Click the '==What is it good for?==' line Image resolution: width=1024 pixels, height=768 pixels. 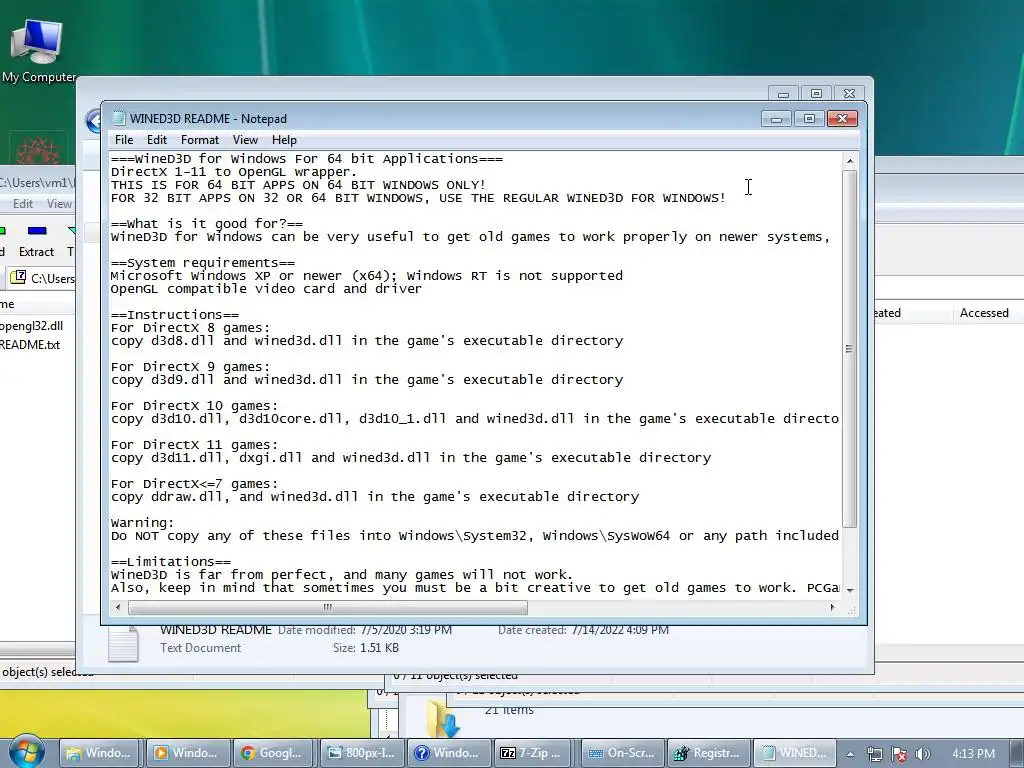coord(206,224)
